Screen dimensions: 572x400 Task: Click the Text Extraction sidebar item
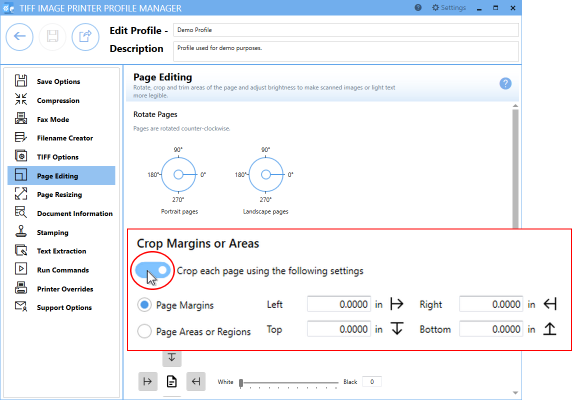pos(61,251)
